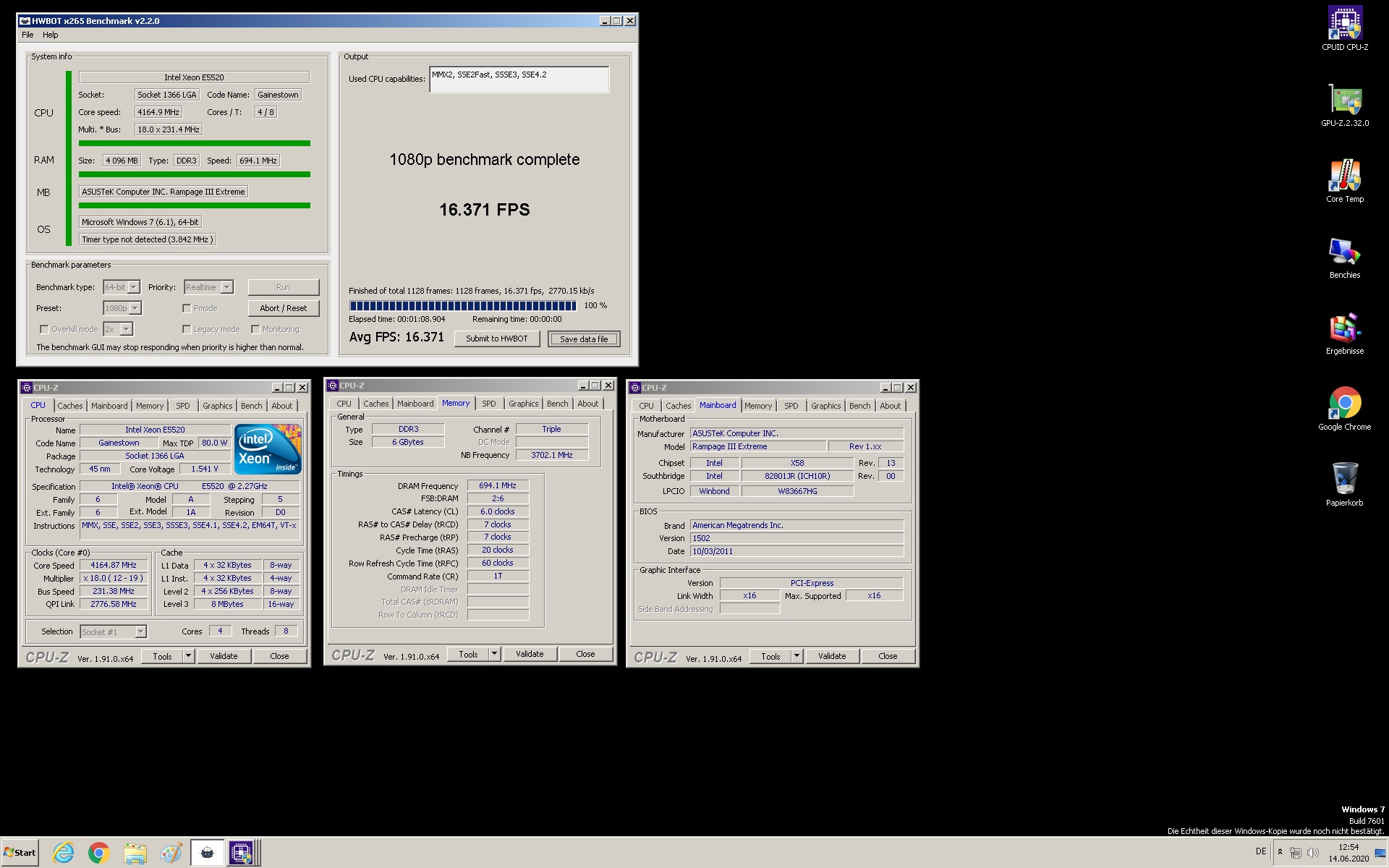This screenshot has width=1389, height=868.
Task: Switch to Bench tab in the CPU-tab CPU-Z window
Action: tap(252, 406)
